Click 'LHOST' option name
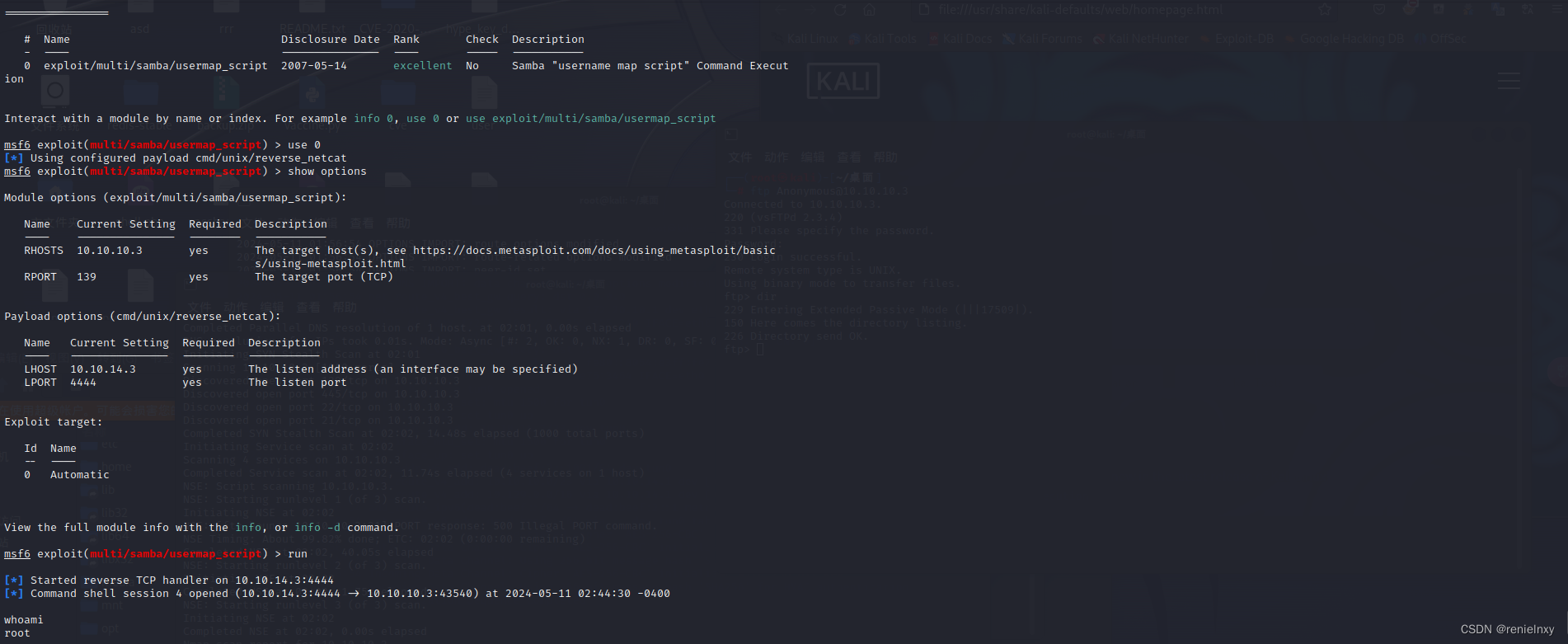Viewport: 1568px width, 644px height. tap(40, 369)
